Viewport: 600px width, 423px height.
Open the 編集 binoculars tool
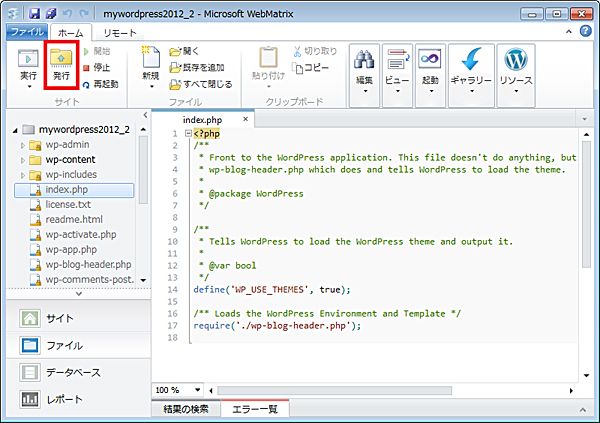364,75
